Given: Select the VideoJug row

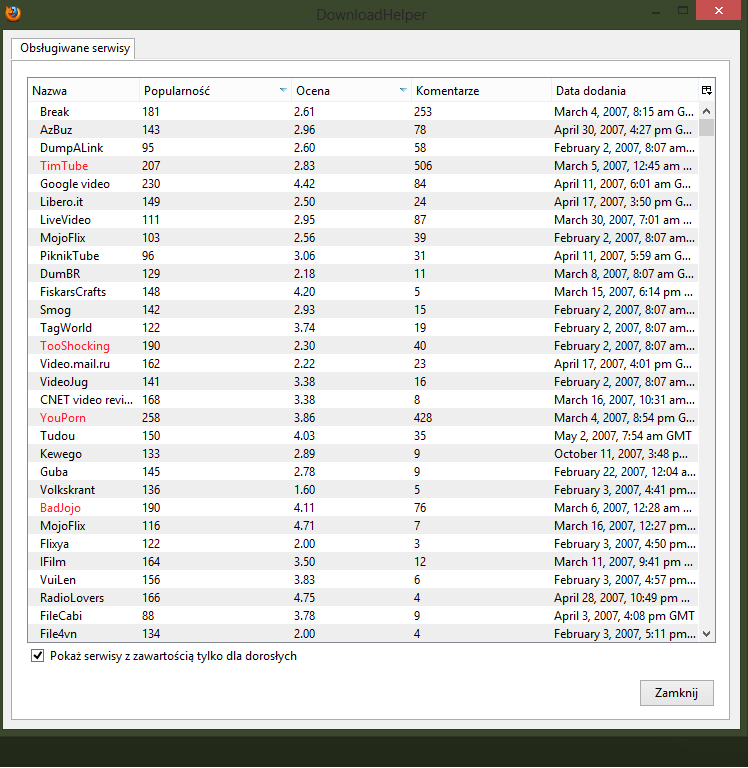Looking at the screenshot, I should [x=363, y=382].
